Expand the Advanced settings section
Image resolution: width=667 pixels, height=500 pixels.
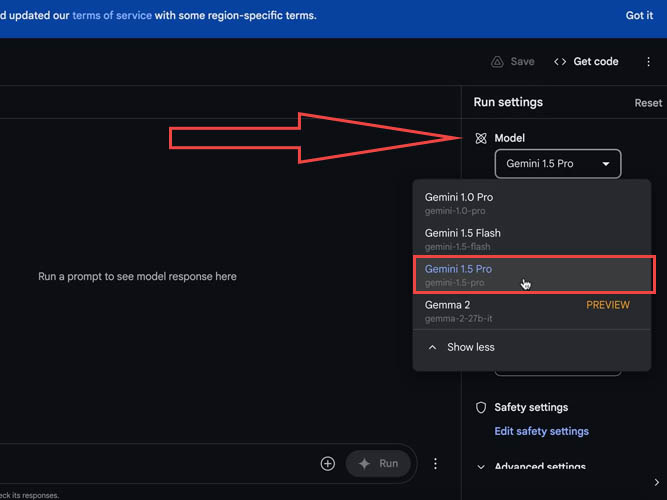(x=534, y=466)
